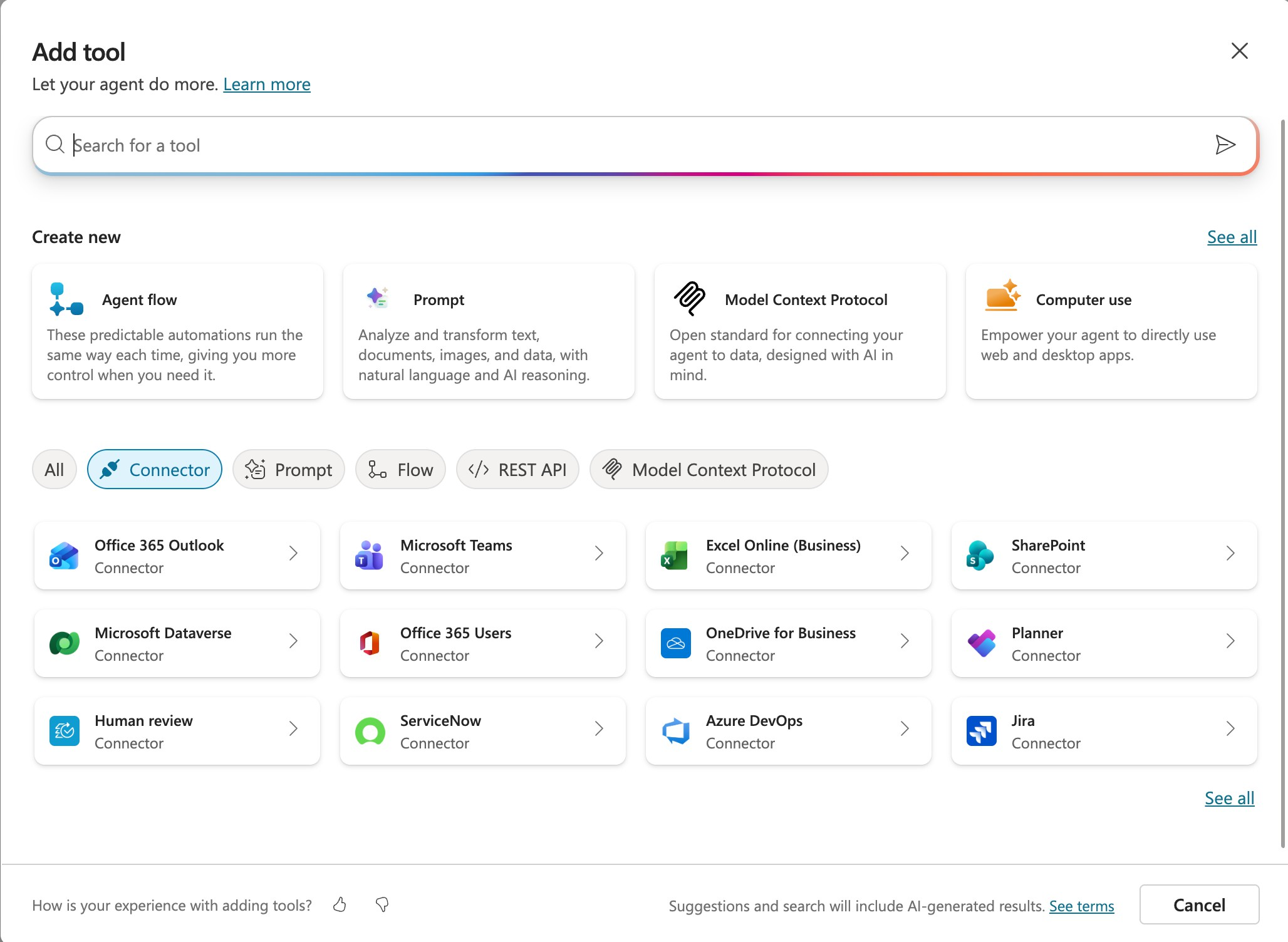Click the magnifier search icon
This screenshot has height=942, width=1288.
[x=55, y=145]
